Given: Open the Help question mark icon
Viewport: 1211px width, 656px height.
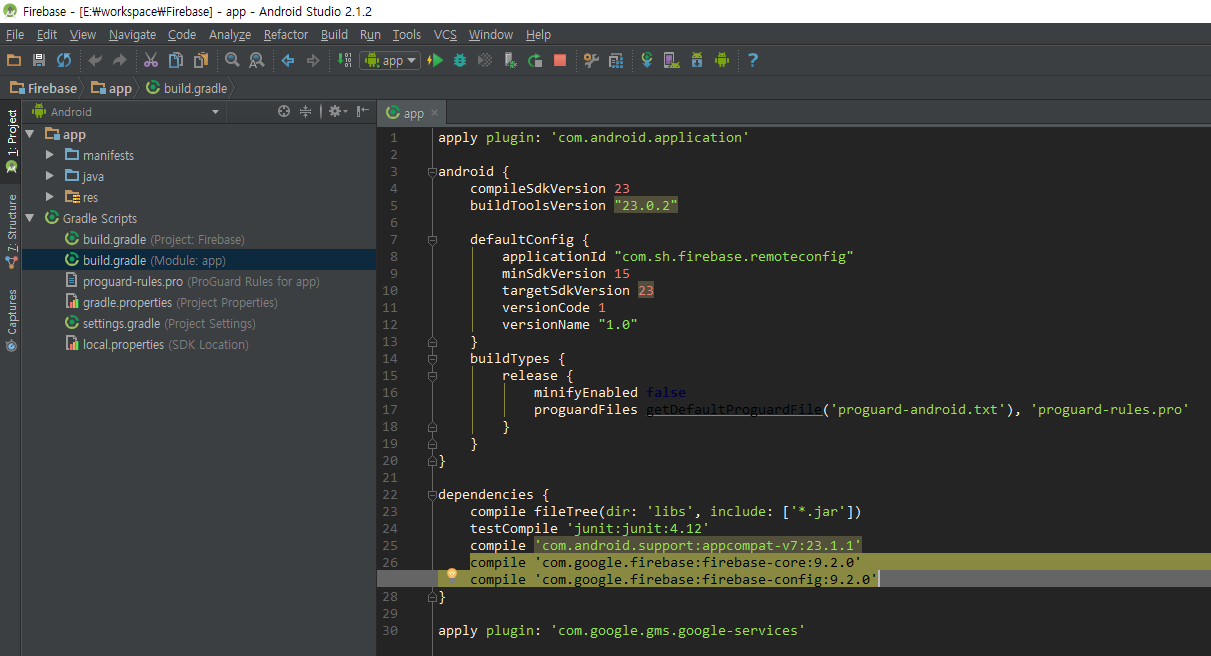Looking at the screenshot, I should point(753,60).
